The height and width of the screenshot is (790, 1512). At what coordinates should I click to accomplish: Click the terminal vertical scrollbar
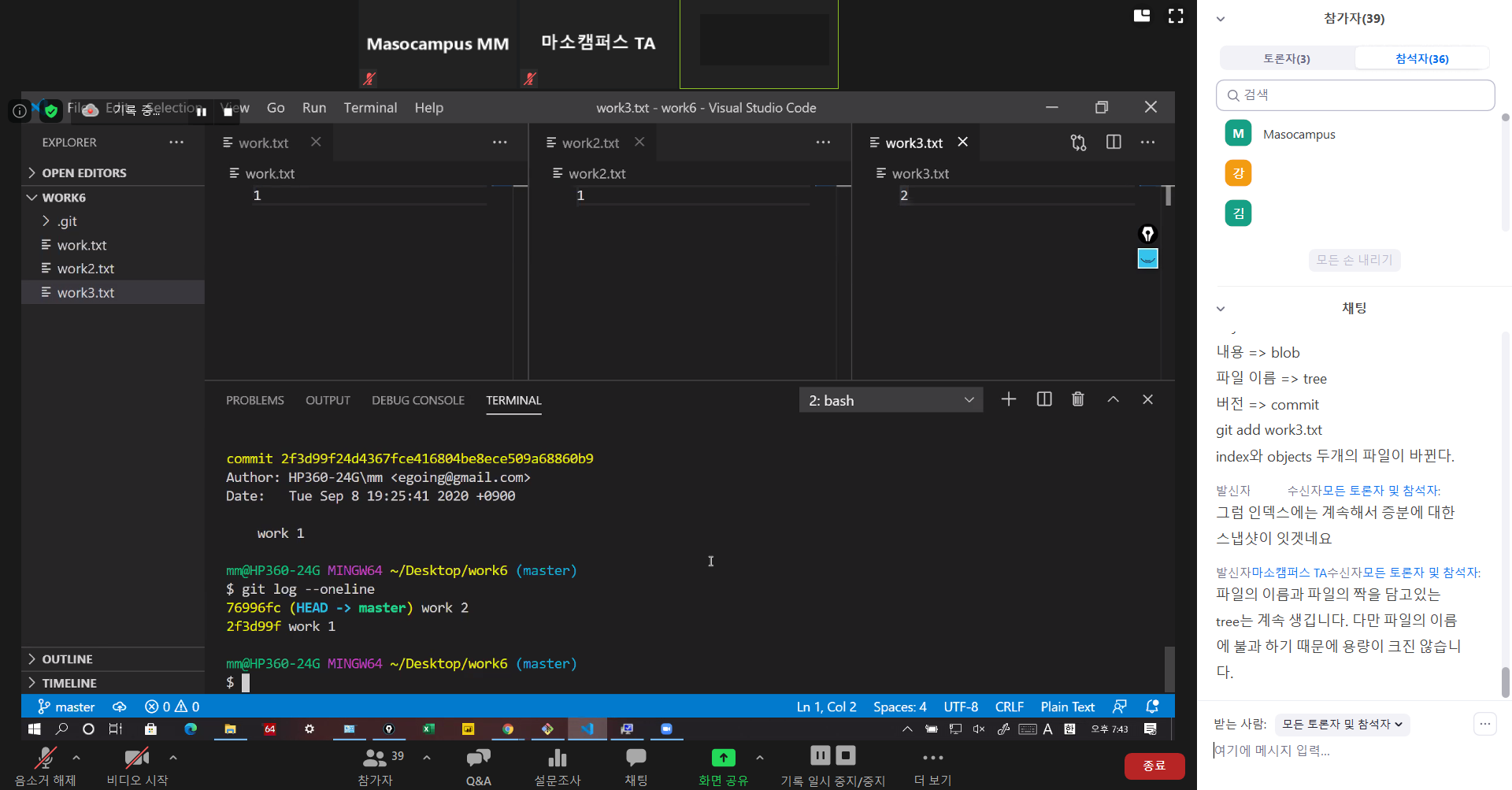[x=1169, y=668]
